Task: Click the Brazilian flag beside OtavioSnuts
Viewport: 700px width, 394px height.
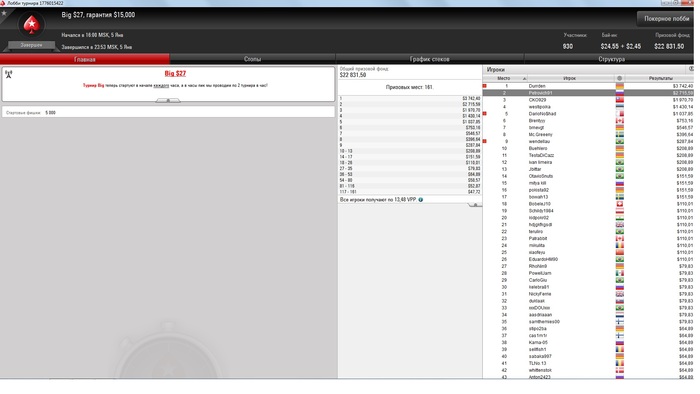Action: pyautogui.click(x=620, y=176)
